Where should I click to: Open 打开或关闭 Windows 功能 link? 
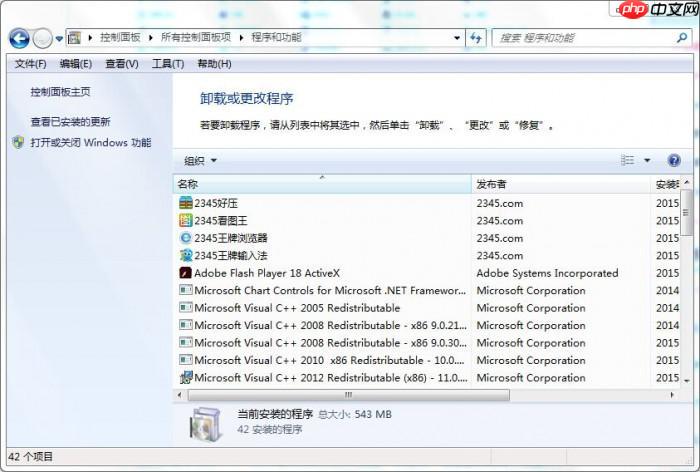click(91, 143)
